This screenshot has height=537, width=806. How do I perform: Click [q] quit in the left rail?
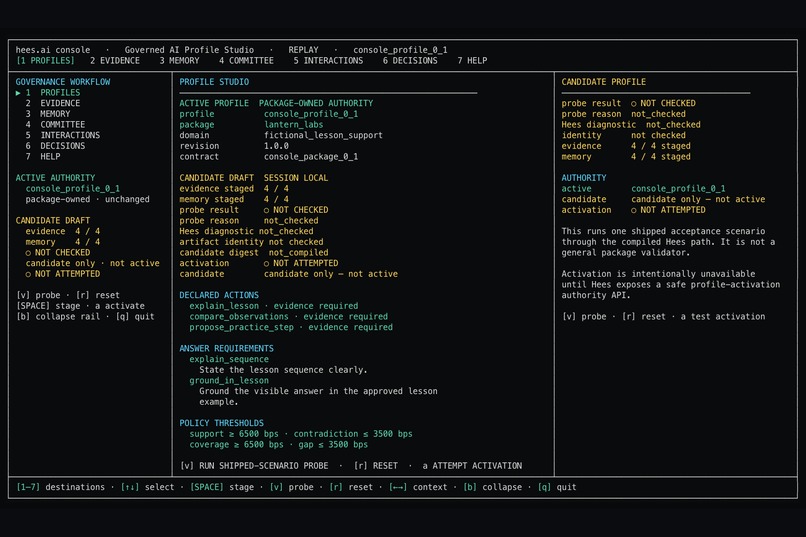pyautogui.click(x=135, y=317)
